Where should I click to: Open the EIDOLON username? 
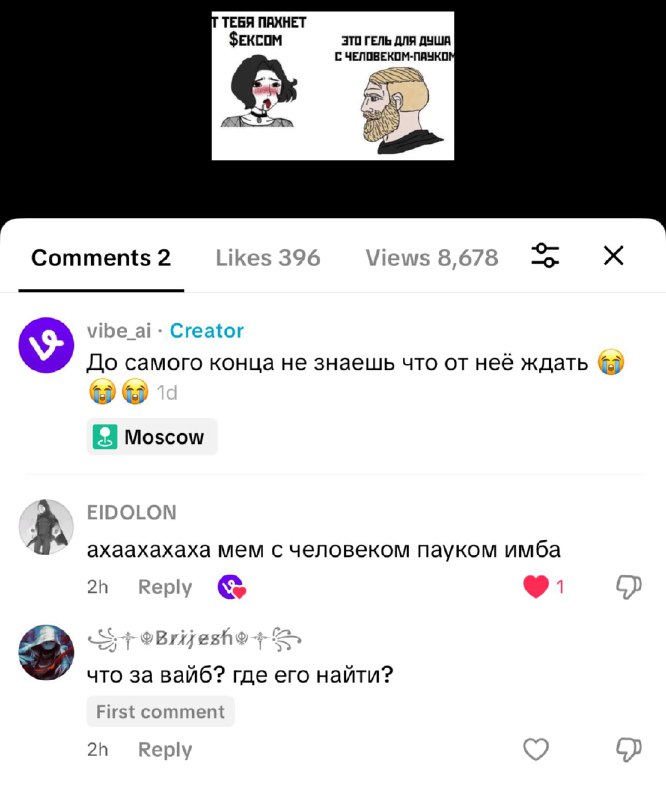[x=132, y=512]
